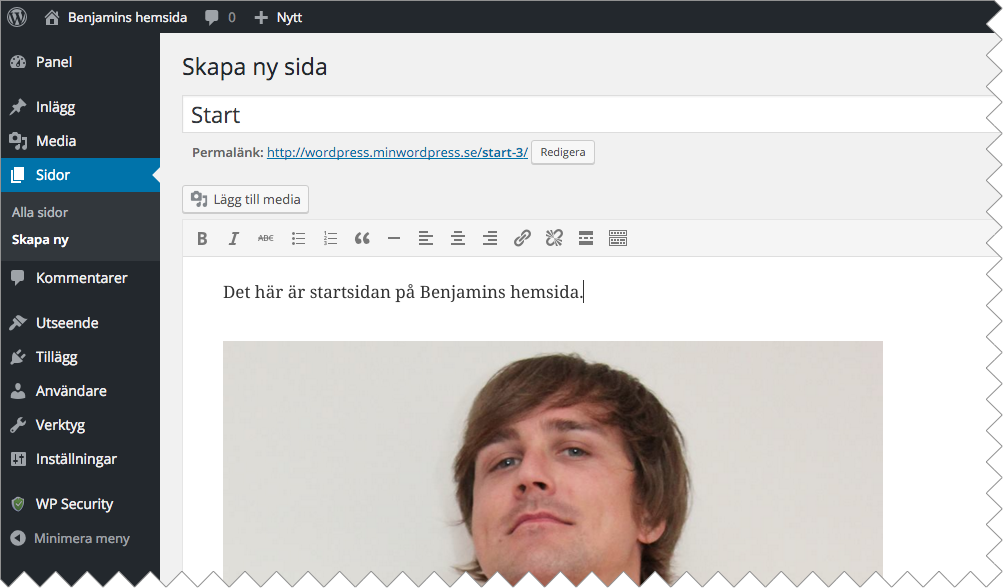
Task: Click the insert link icon
Action: (x=522, y=239)
